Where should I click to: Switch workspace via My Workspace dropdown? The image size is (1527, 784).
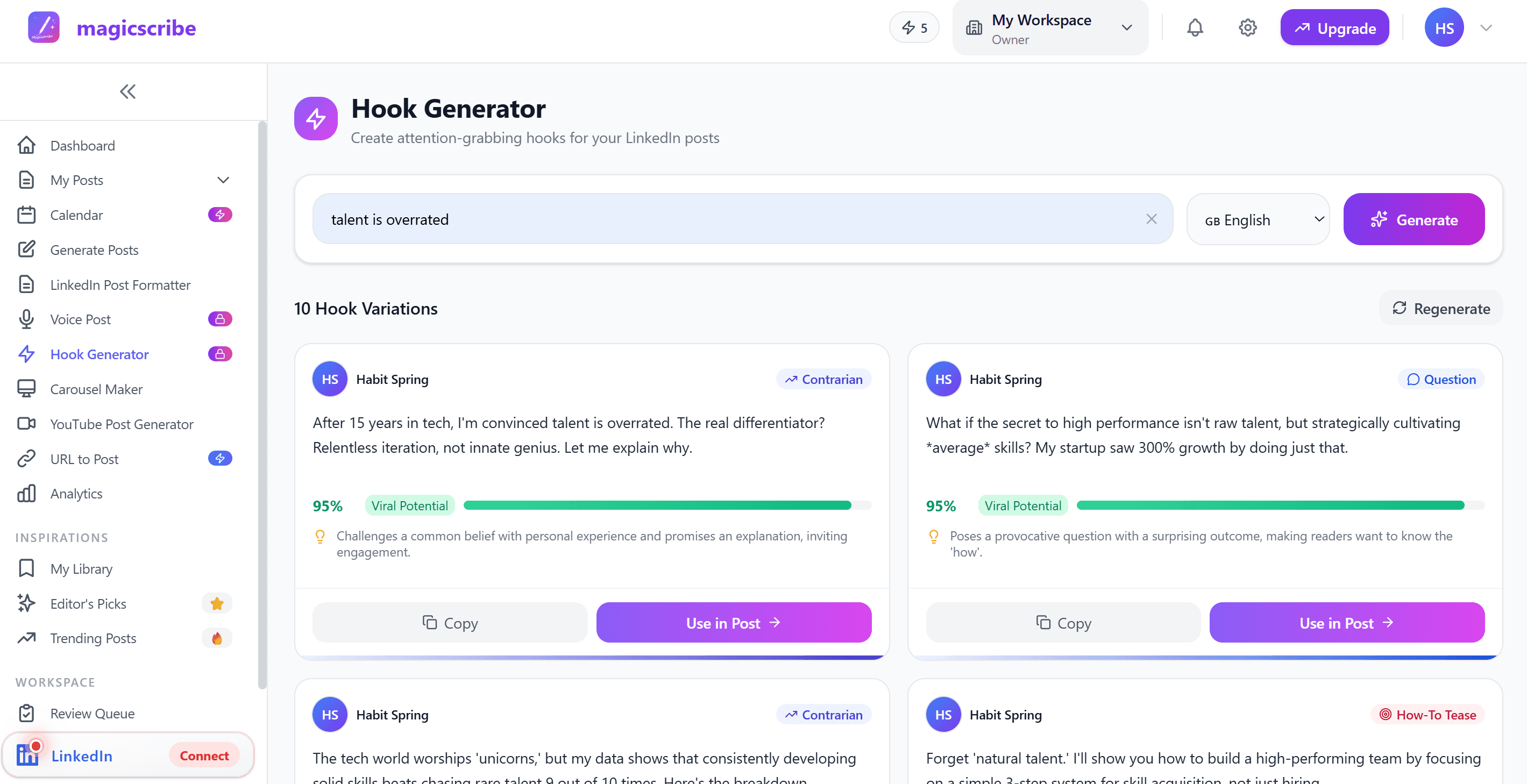(x=1050, y=27)
